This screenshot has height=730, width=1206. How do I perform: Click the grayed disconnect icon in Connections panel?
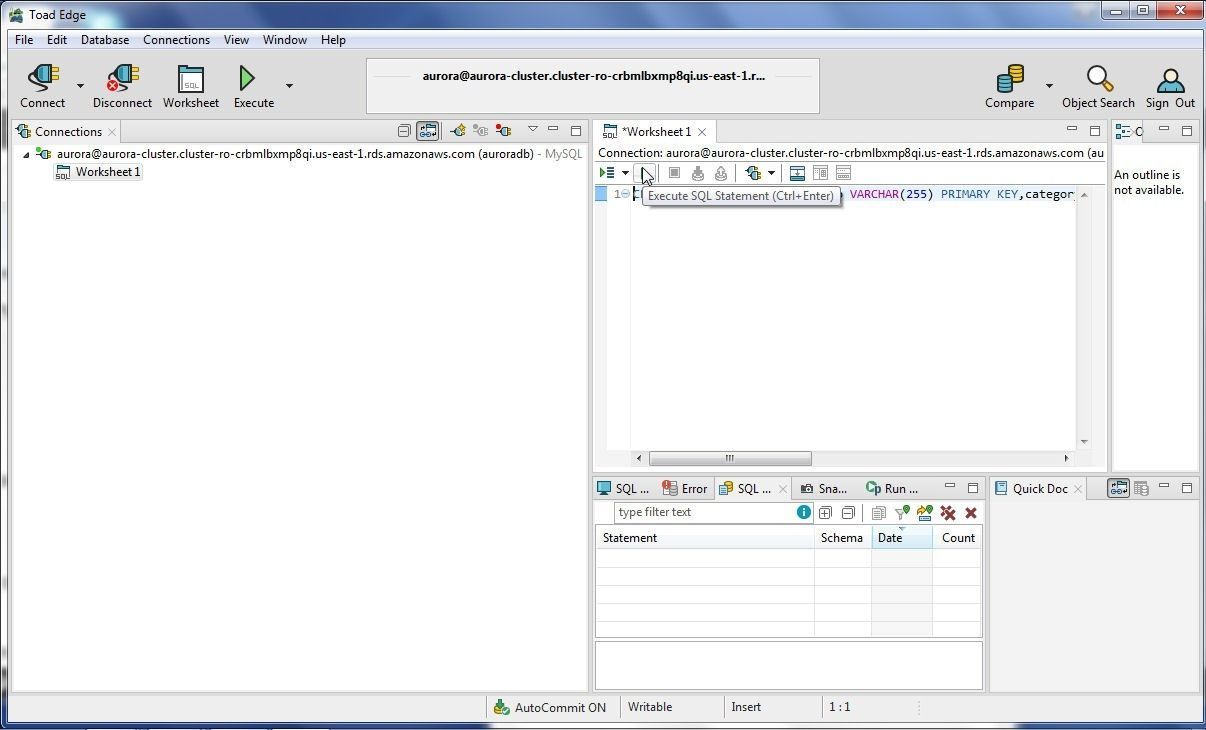coord(480,131)
